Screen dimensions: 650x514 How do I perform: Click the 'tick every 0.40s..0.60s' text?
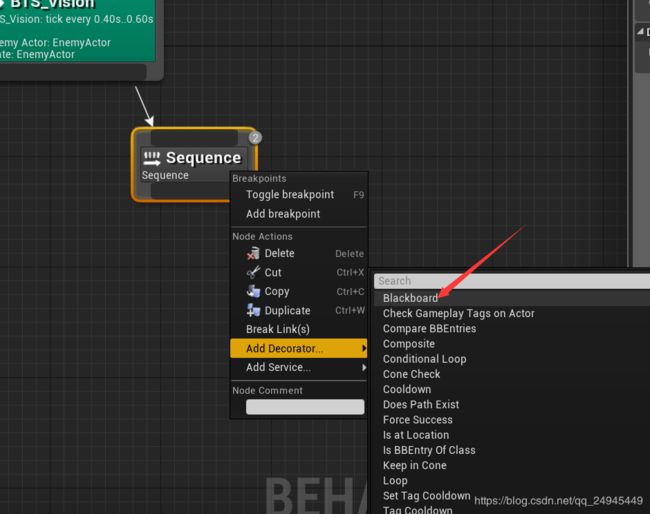pyautogui.click(x=99, y=19)
